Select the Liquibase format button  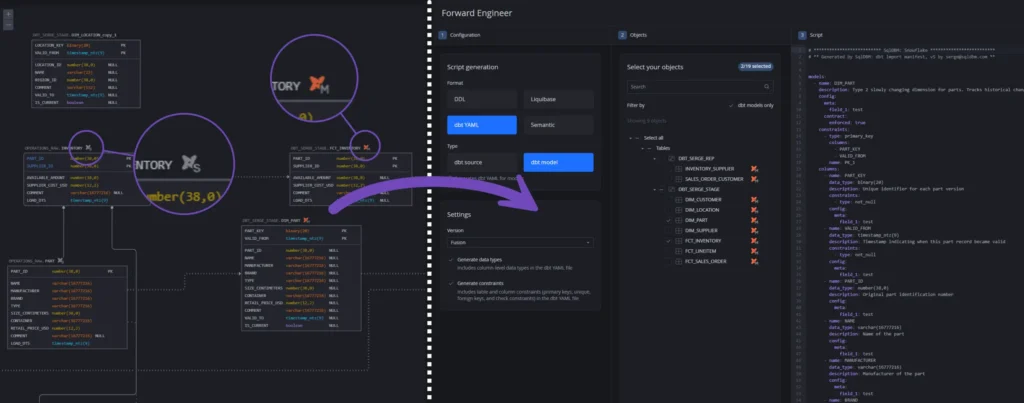(x=558, y=99)
